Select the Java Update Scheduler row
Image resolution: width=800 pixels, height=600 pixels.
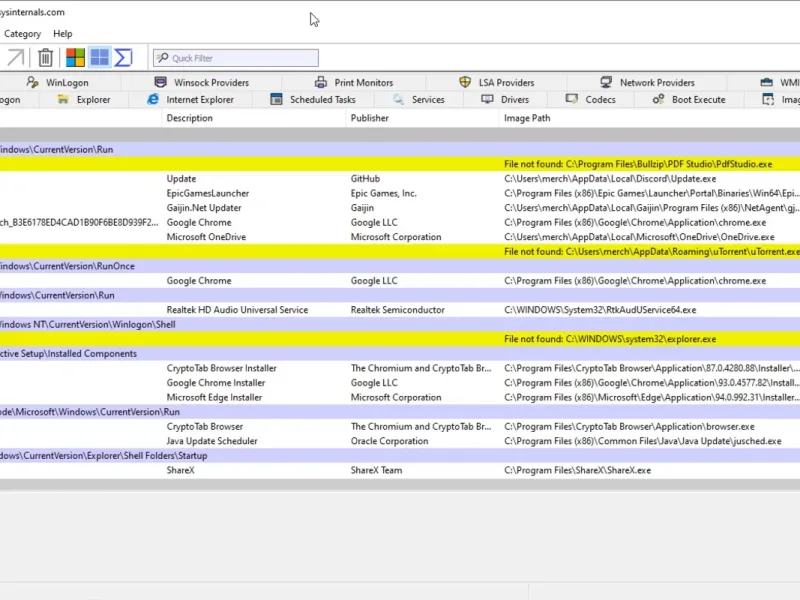211,441
